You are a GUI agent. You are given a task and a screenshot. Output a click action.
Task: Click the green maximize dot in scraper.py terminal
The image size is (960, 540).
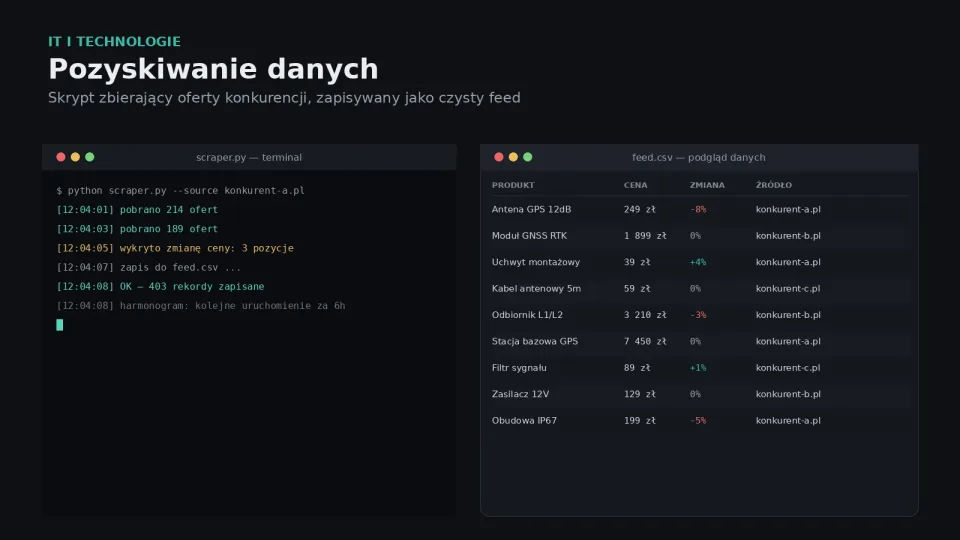pyautogui.click(x=90, y=157)
